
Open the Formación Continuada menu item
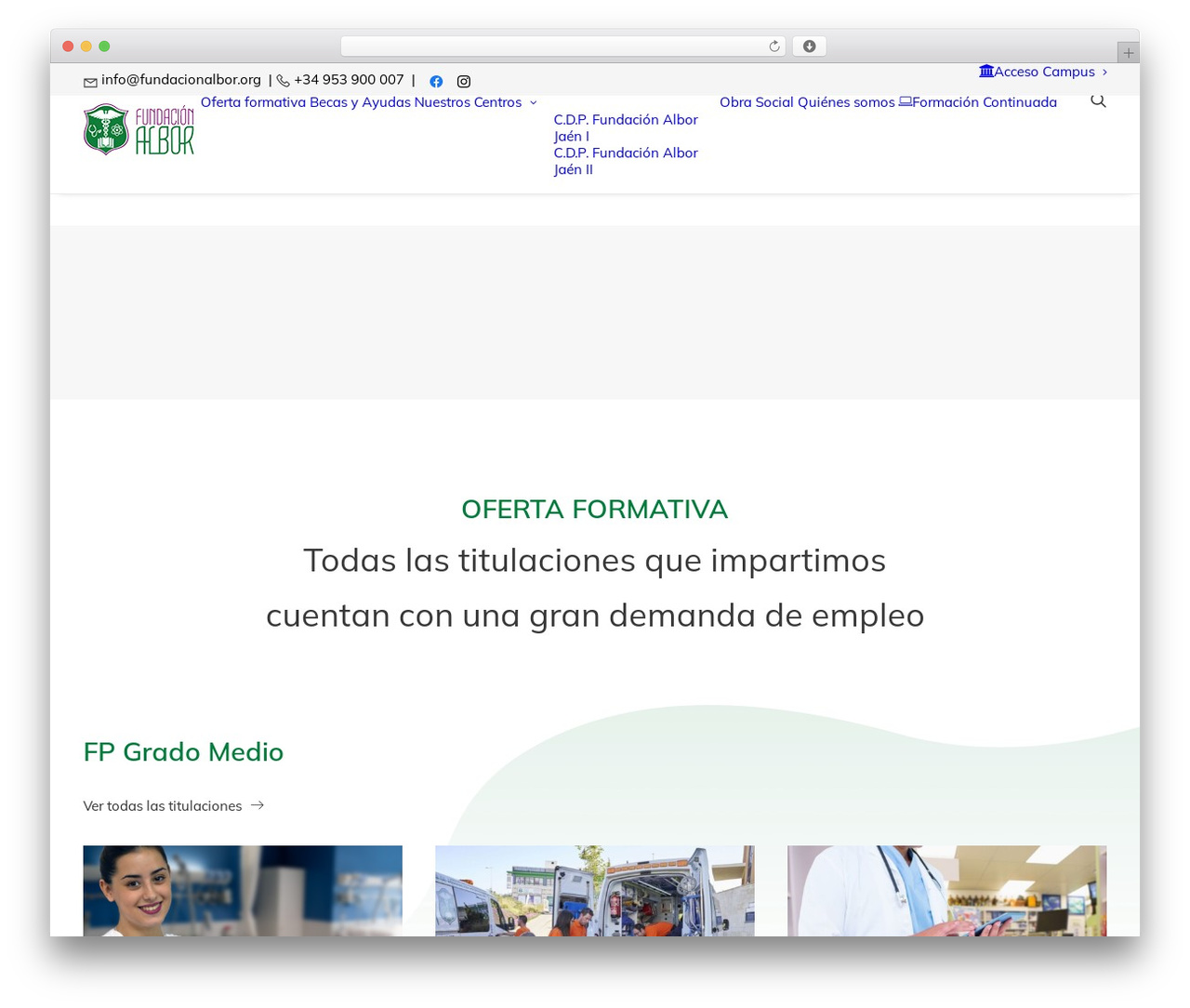[x=985, y=102]
